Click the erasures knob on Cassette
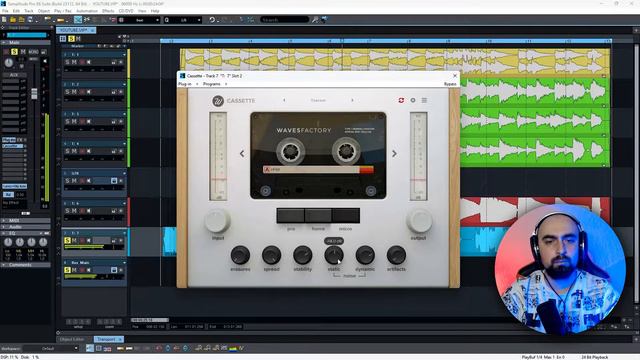 click(240, 255)
